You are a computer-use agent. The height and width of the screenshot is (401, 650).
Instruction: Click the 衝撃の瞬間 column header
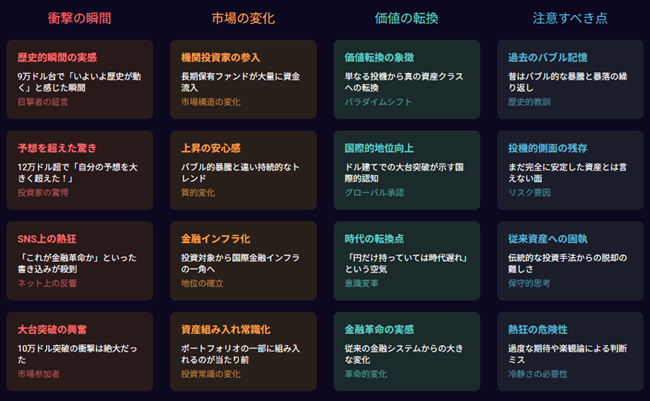[x=80, y=18]
